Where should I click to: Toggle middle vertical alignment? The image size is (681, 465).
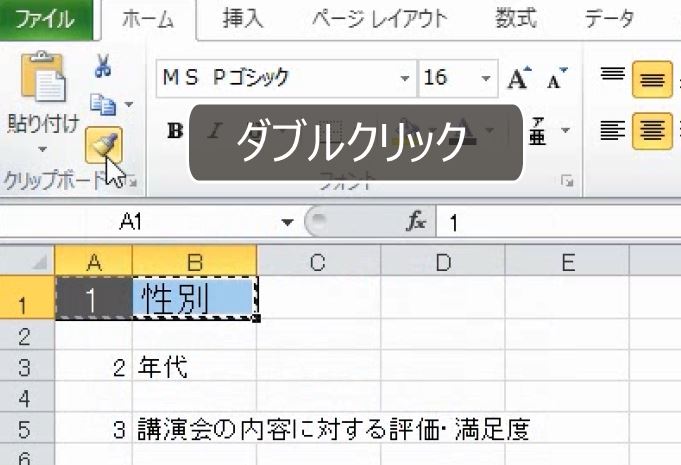coord(652,79)
